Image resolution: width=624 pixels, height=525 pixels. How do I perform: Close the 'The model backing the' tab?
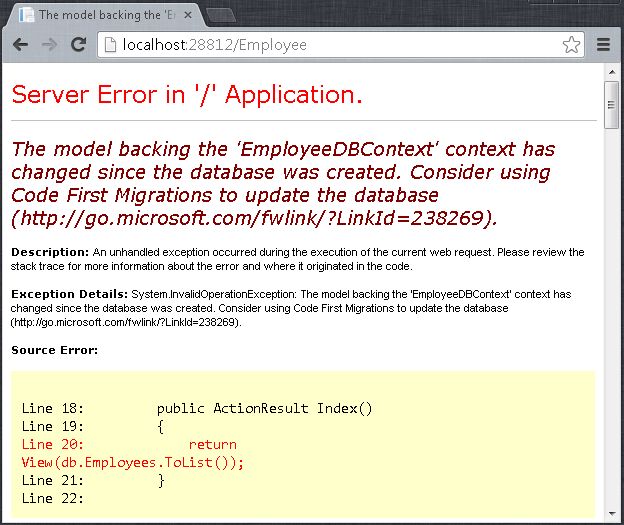pyautogui.click(x=188, y=15)
